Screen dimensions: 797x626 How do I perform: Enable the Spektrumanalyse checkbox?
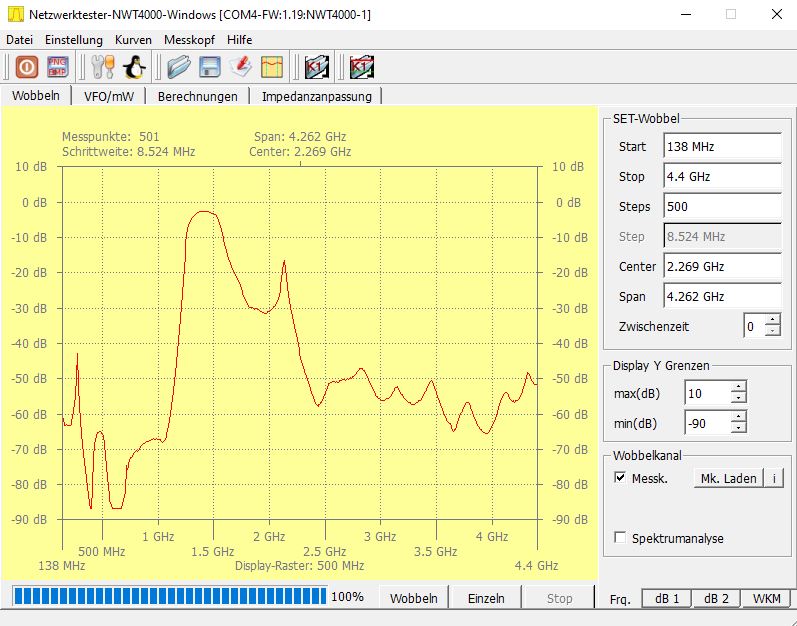pyautogui.click(x=620, y=538)
